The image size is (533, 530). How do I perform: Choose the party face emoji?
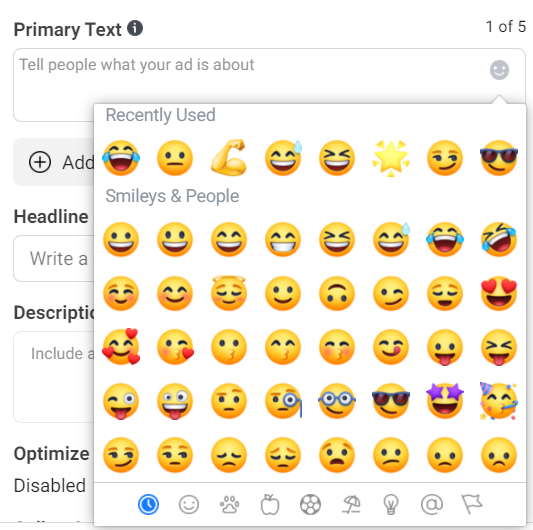499,401
